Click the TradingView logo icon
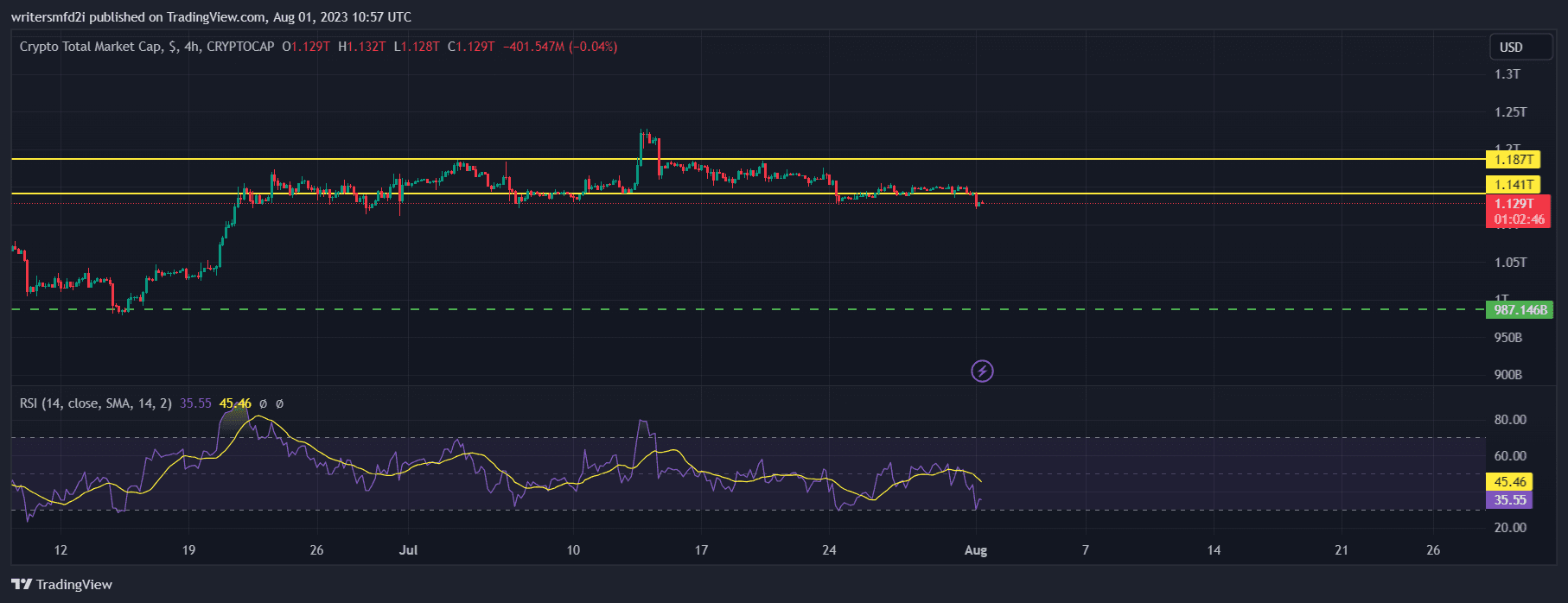 point(22,585)
